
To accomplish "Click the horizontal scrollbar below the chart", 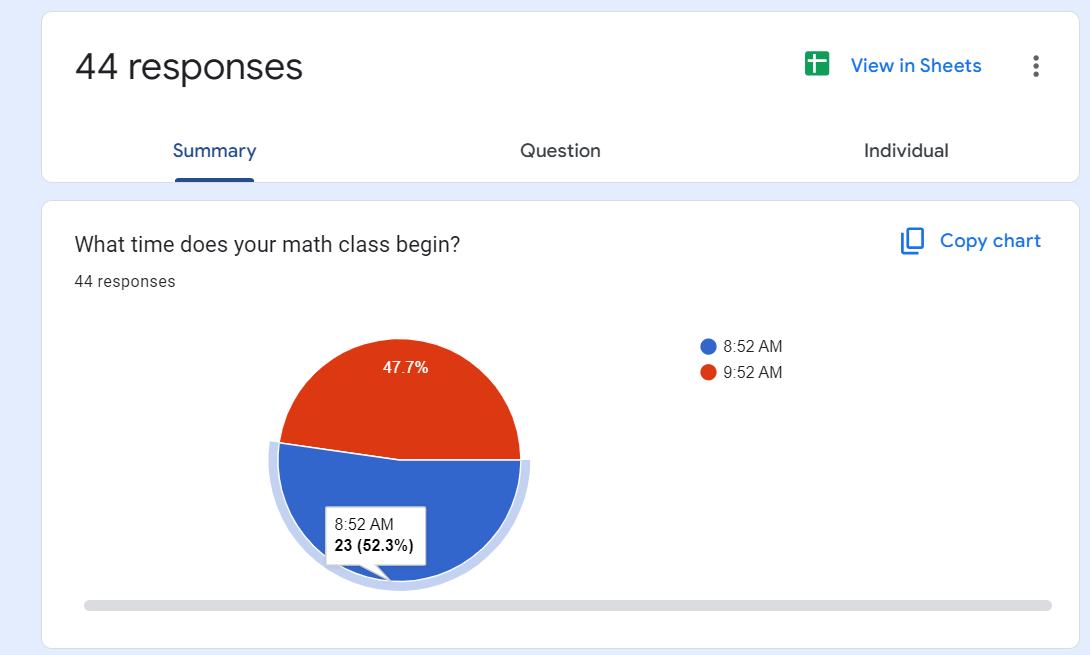I will [x=567, y=605].
